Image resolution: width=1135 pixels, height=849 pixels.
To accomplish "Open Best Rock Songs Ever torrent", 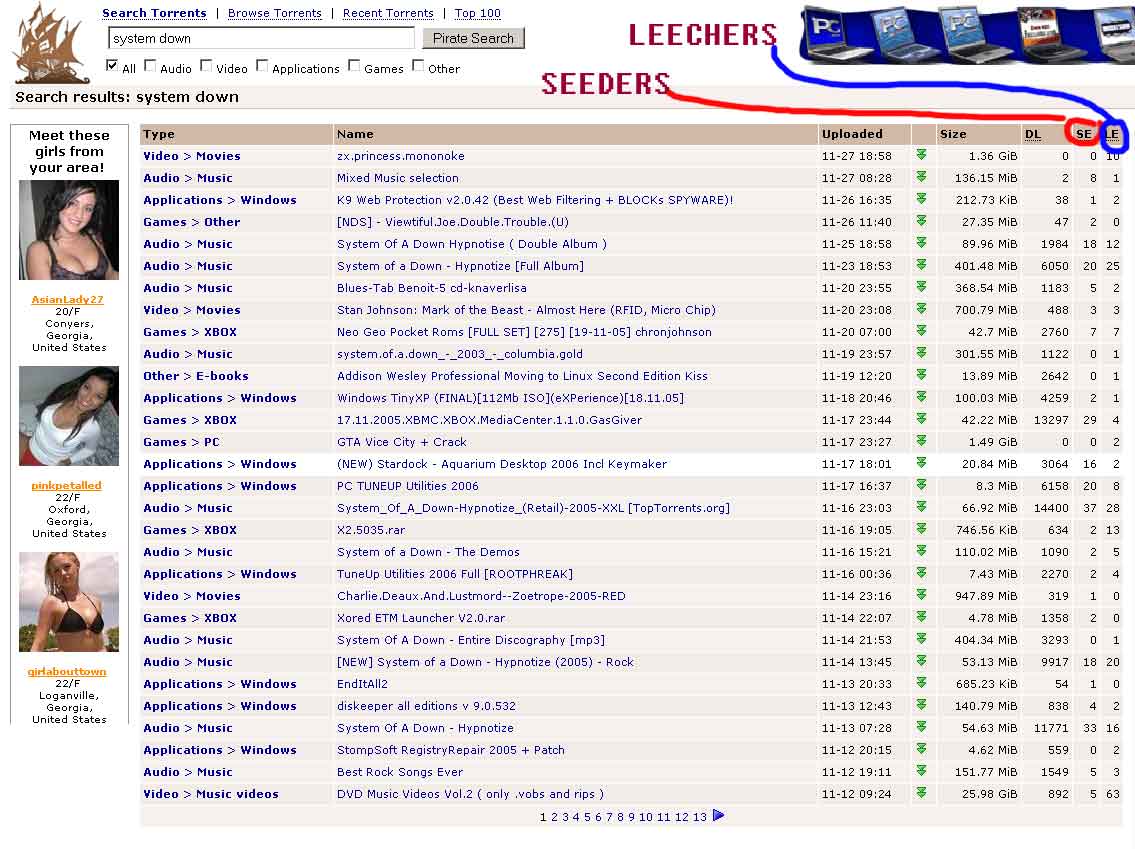I will (x=400, y=772).
